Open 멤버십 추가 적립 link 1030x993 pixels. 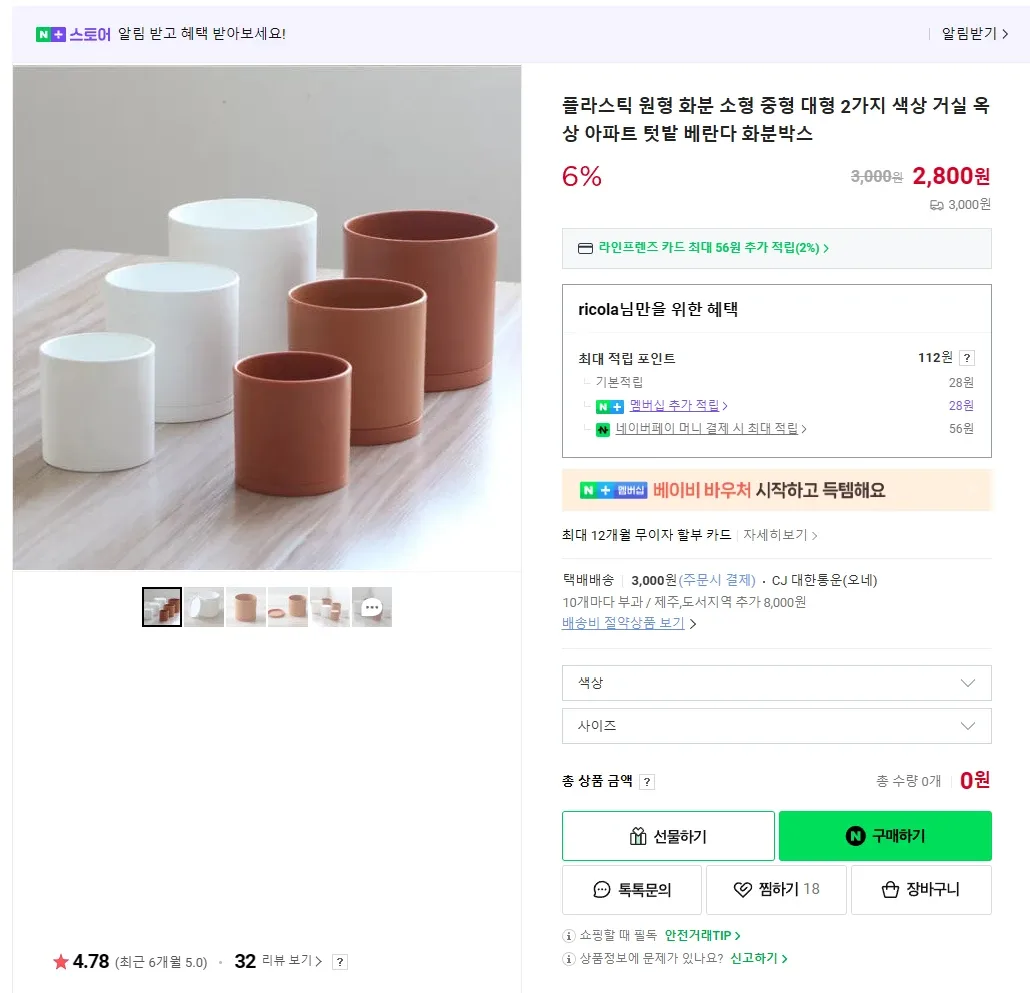pos(678,406)
